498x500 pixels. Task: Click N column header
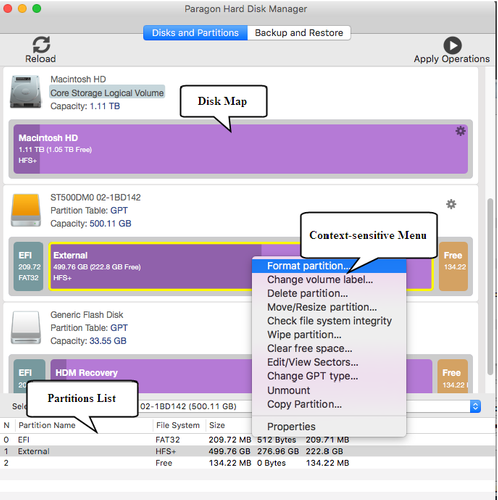tap(6, 425)
